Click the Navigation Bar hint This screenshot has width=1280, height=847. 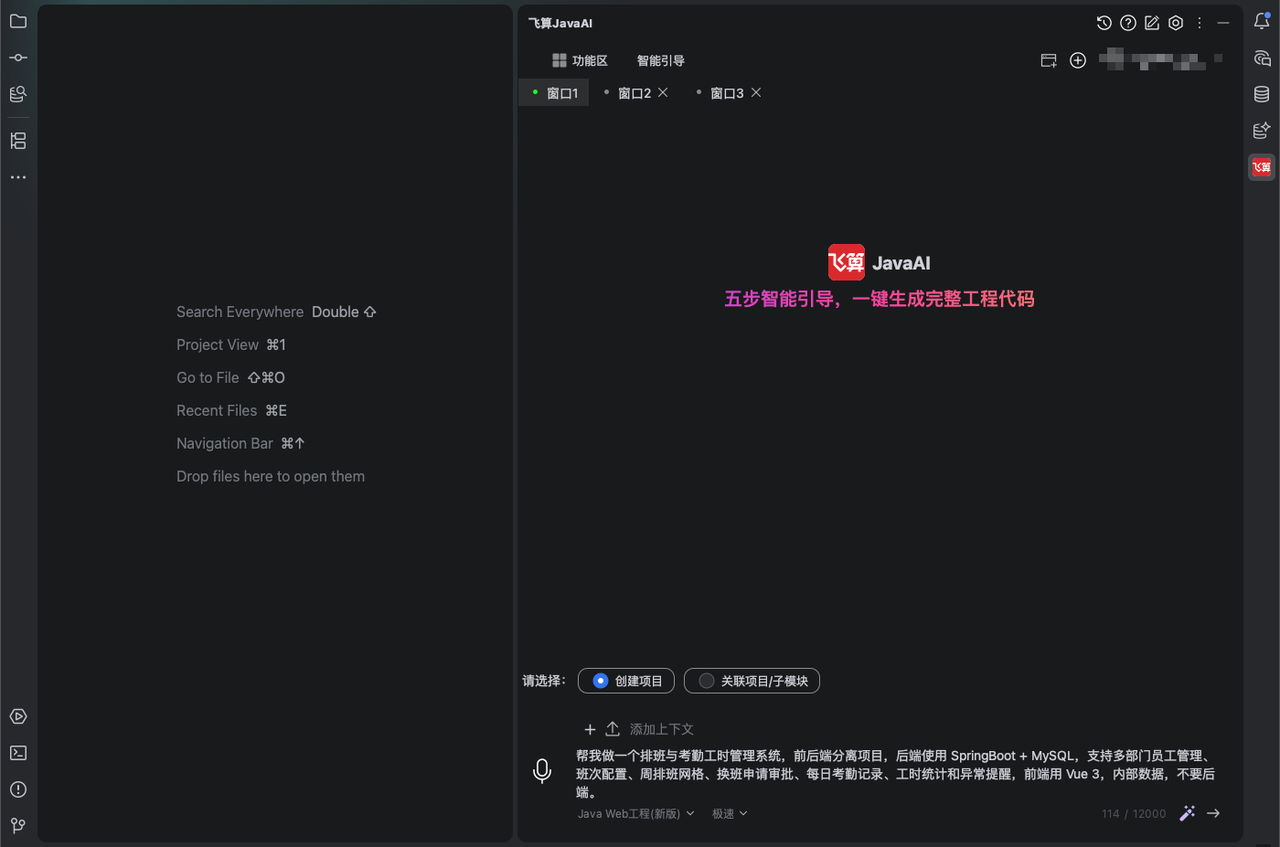[241, 444]
